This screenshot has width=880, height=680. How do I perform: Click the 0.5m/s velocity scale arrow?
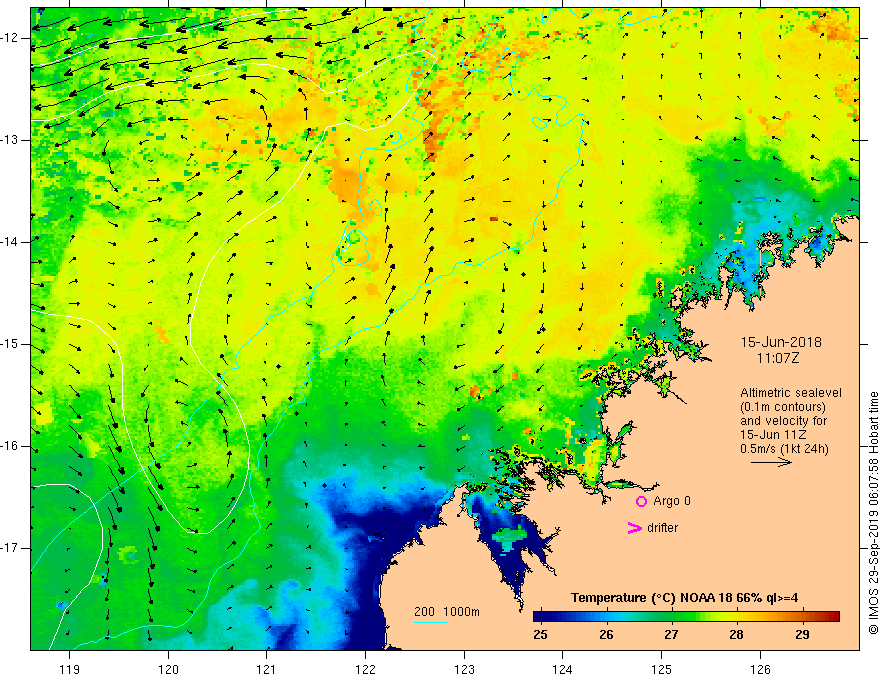pos(771,462)
